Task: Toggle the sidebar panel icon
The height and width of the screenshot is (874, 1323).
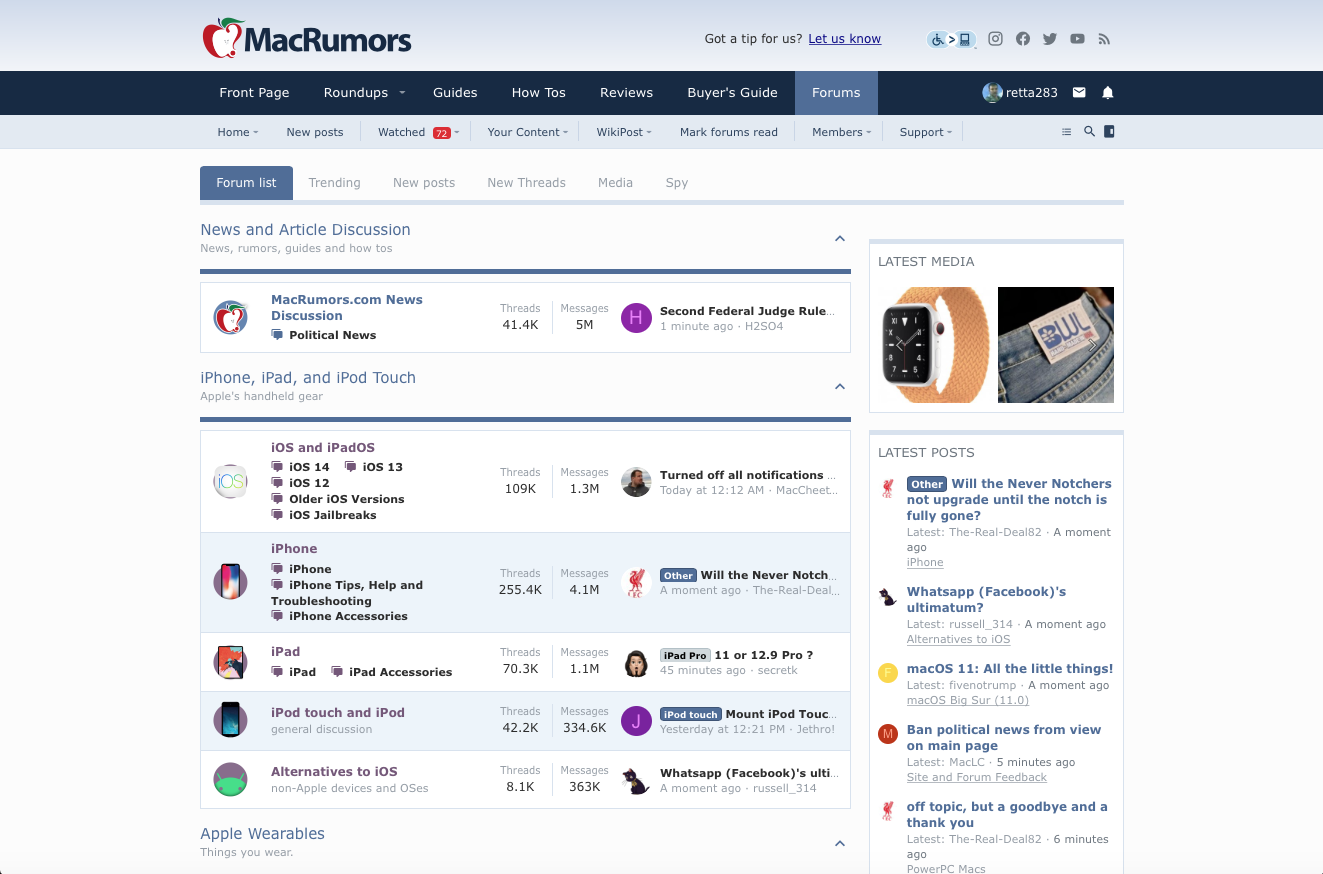Action: pyautogui.click(x=1109, y=132)
